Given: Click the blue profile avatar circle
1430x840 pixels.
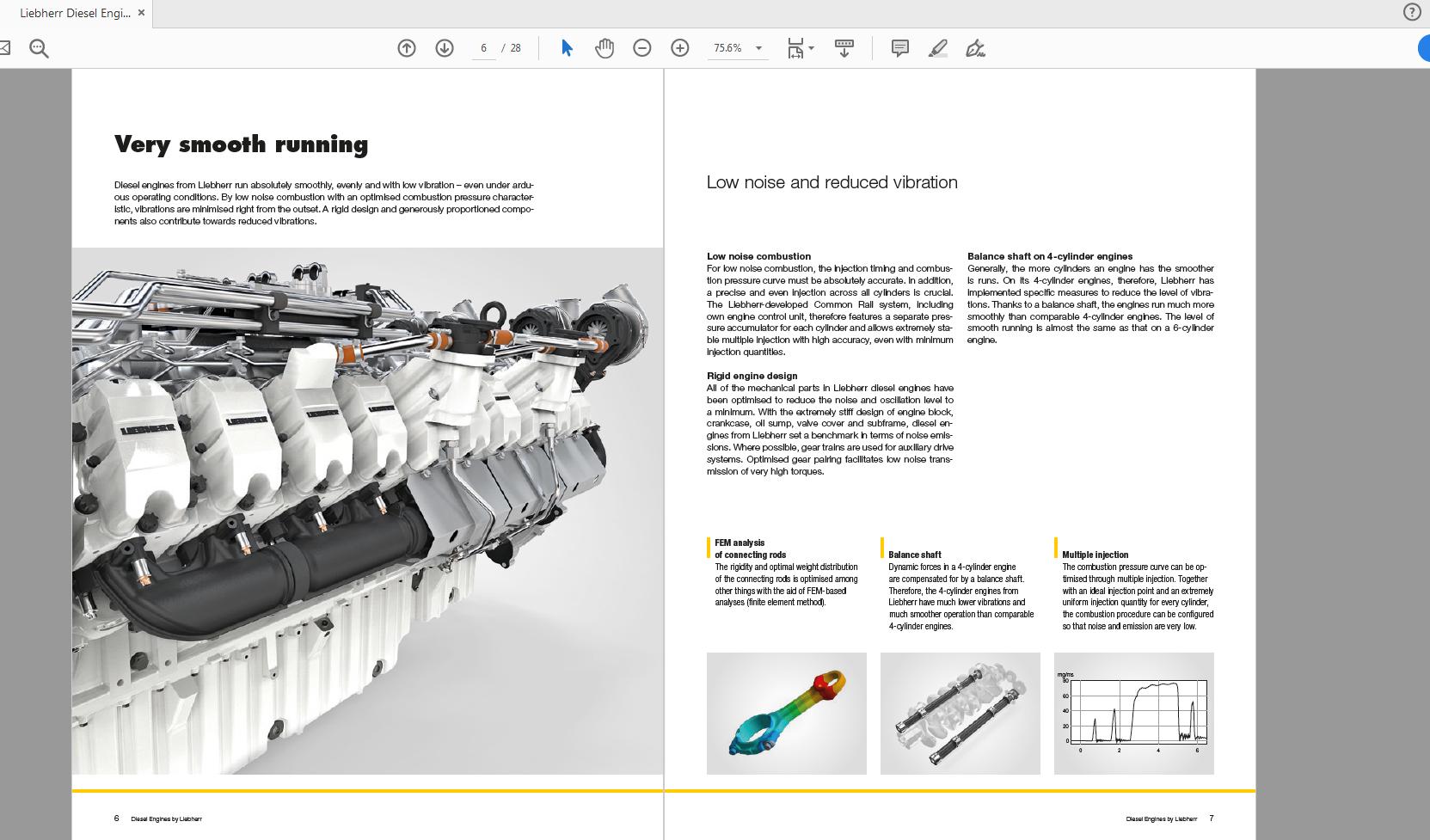Looking at the screenshot, I should (1425, 48).
